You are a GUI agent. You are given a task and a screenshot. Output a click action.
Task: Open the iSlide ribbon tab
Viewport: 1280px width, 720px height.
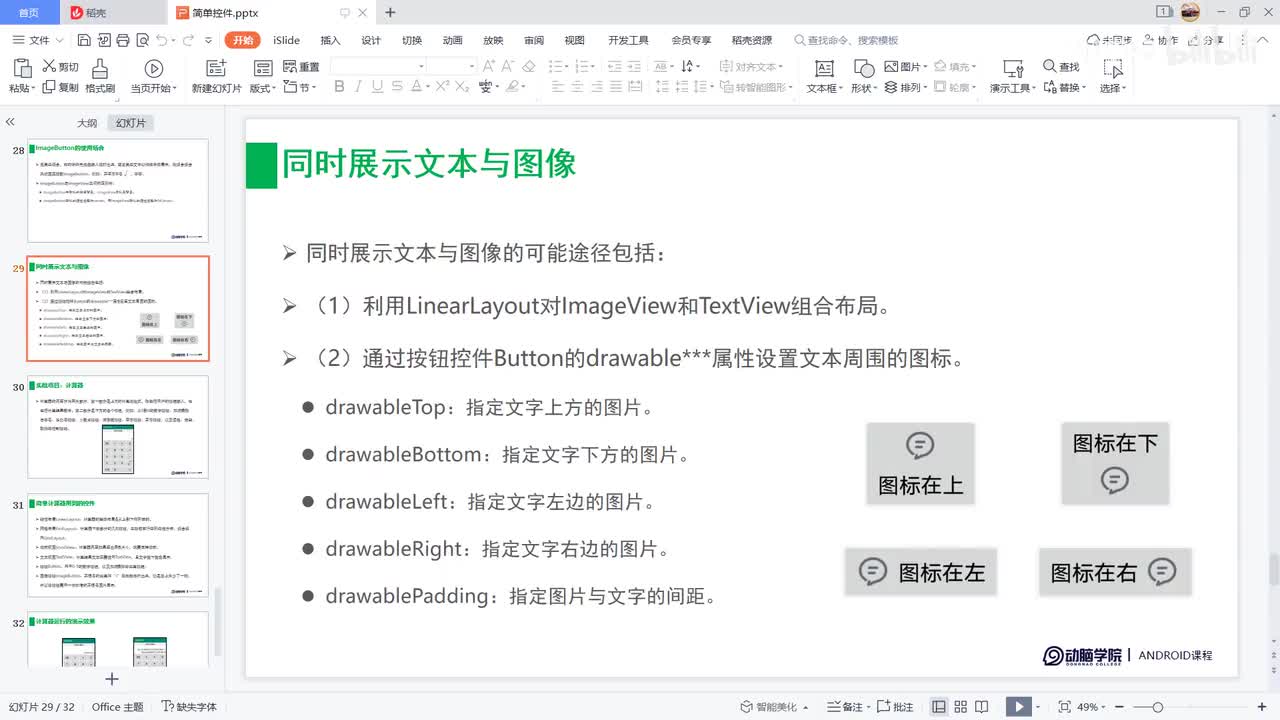[287, 40]
